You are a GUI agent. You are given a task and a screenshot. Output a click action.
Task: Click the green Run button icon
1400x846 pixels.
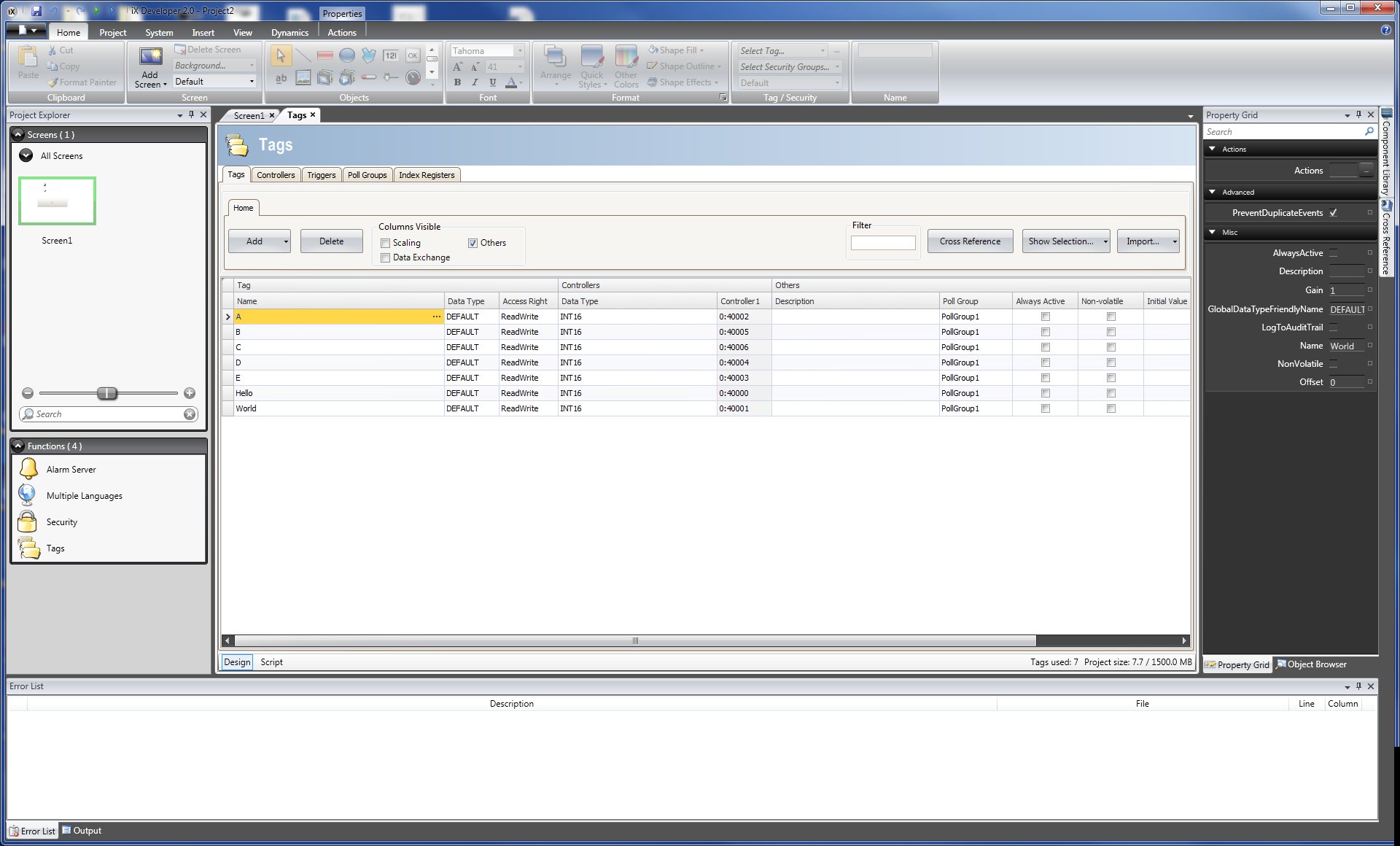click(97, 11)
